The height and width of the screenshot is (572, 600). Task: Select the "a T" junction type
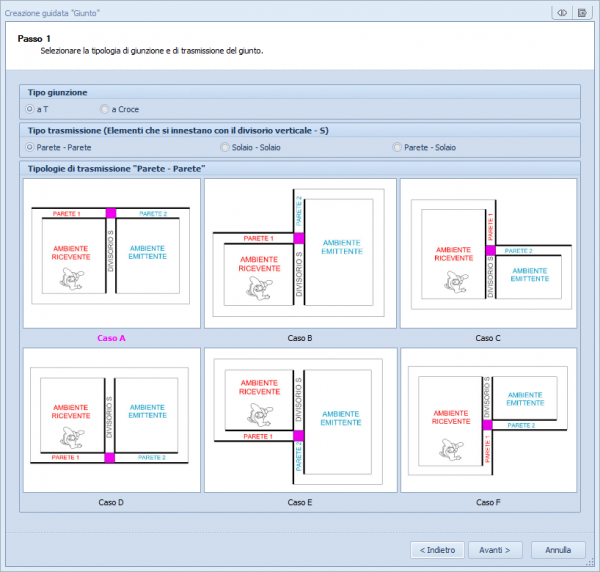click(30, 108)
